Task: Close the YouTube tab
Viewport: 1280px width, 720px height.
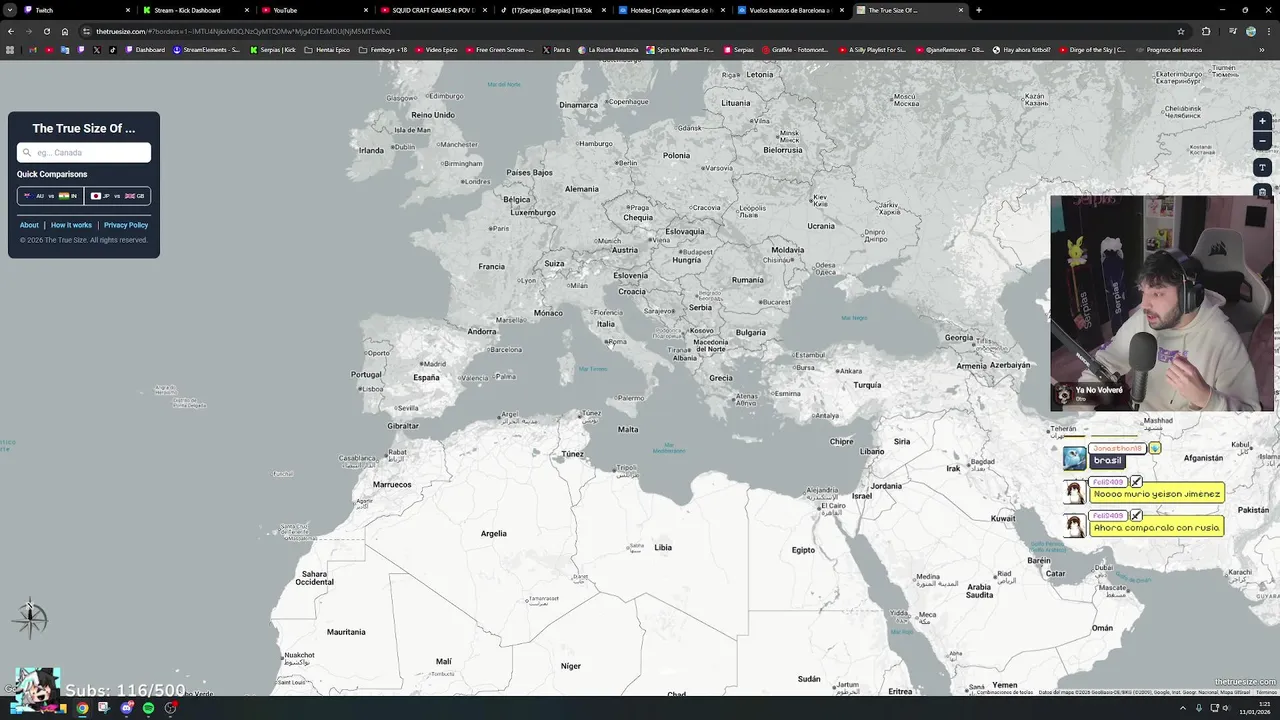Action: (366, 10)
